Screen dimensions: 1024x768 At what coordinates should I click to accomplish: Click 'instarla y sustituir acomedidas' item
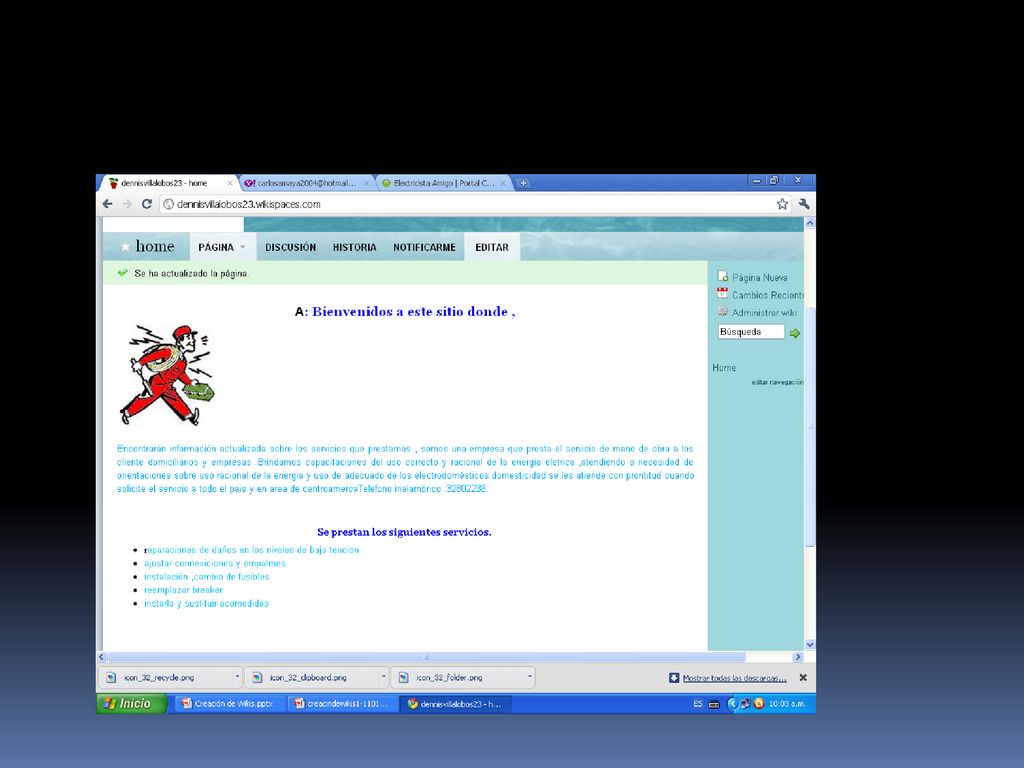click(x=206, y=603)
